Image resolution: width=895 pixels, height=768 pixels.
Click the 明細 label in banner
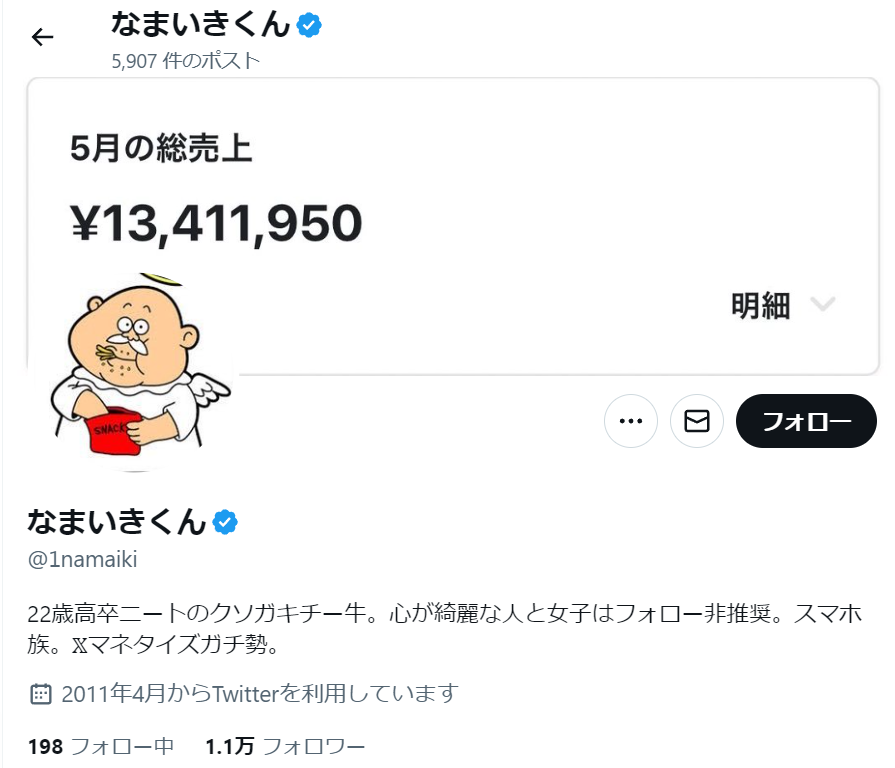click(760, 305)
